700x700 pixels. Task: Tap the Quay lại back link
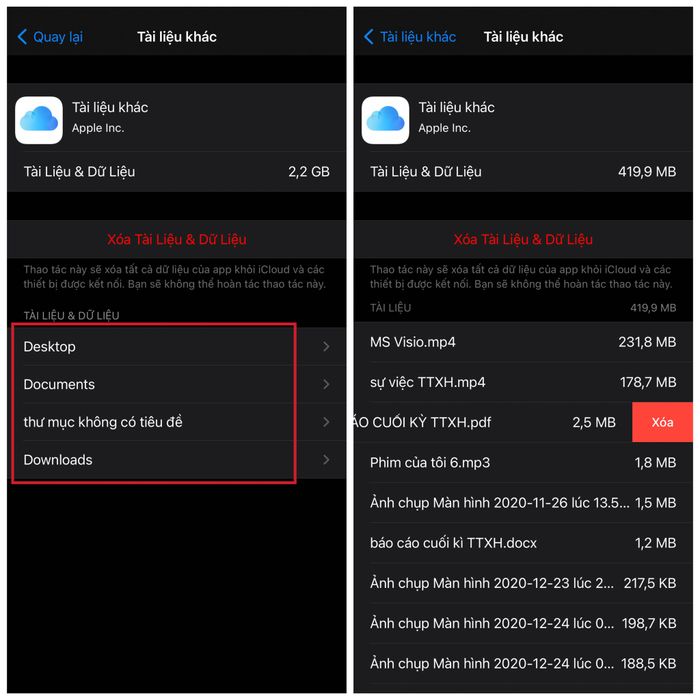[50, 37]
